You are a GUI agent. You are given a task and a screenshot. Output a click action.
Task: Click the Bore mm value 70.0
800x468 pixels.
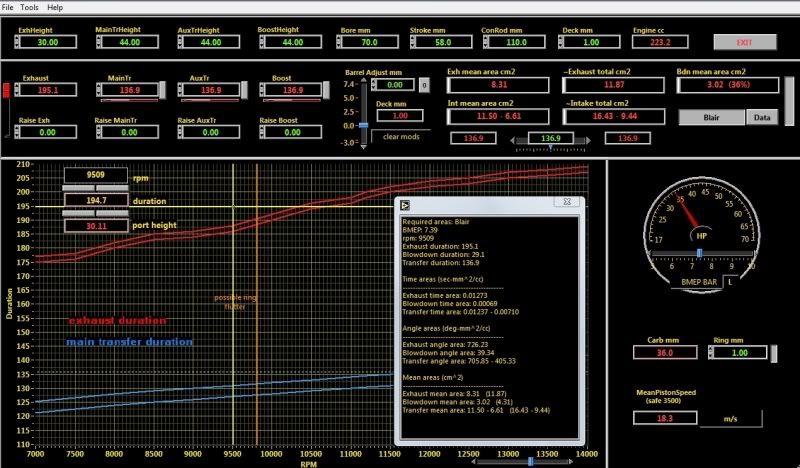click(x=369, y=42)
